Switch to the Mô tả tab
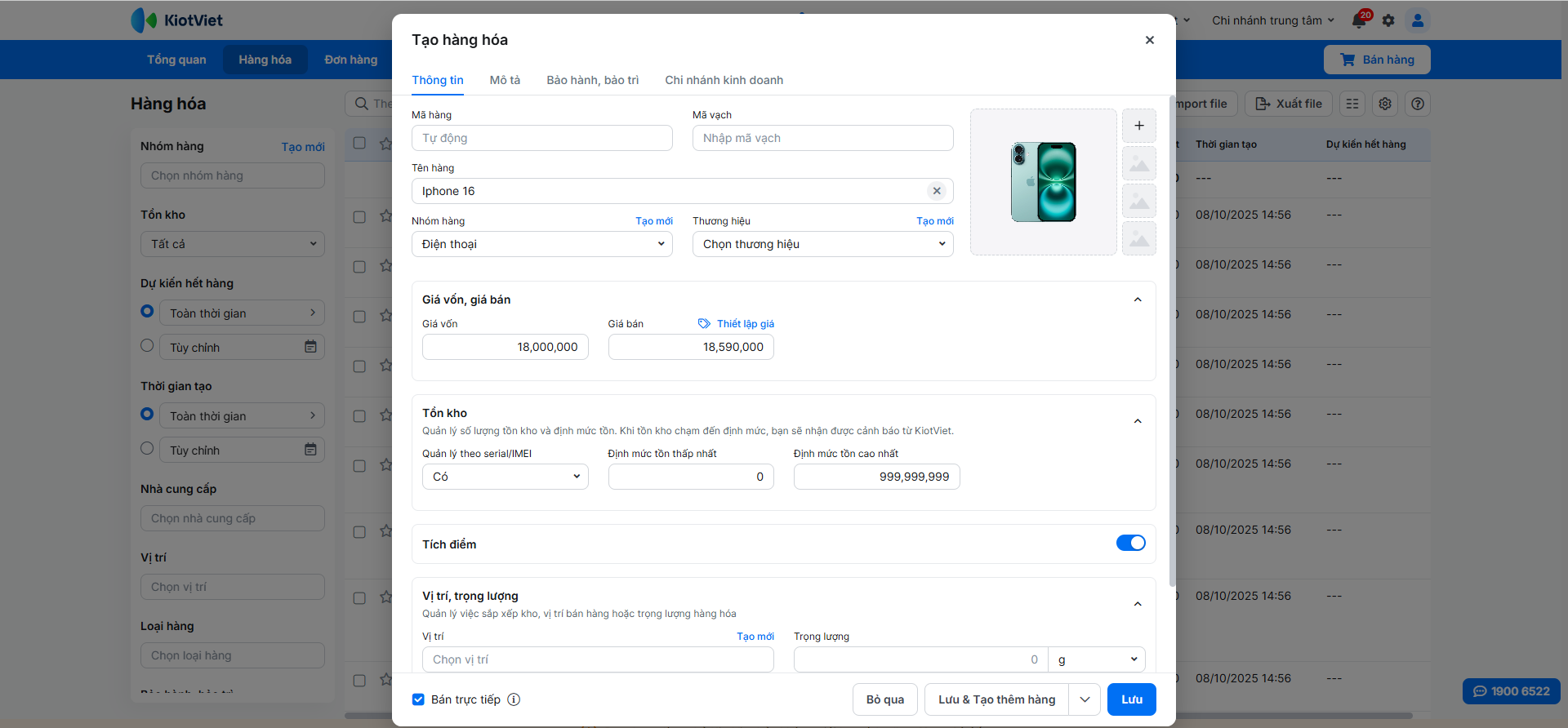This screenshot has width=1568, height=728. [505, 80]
